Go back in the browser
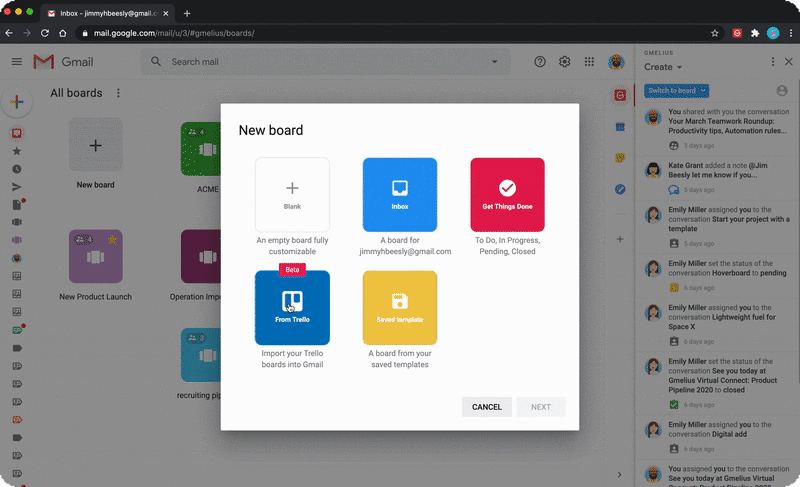 (x=9, y=33)
